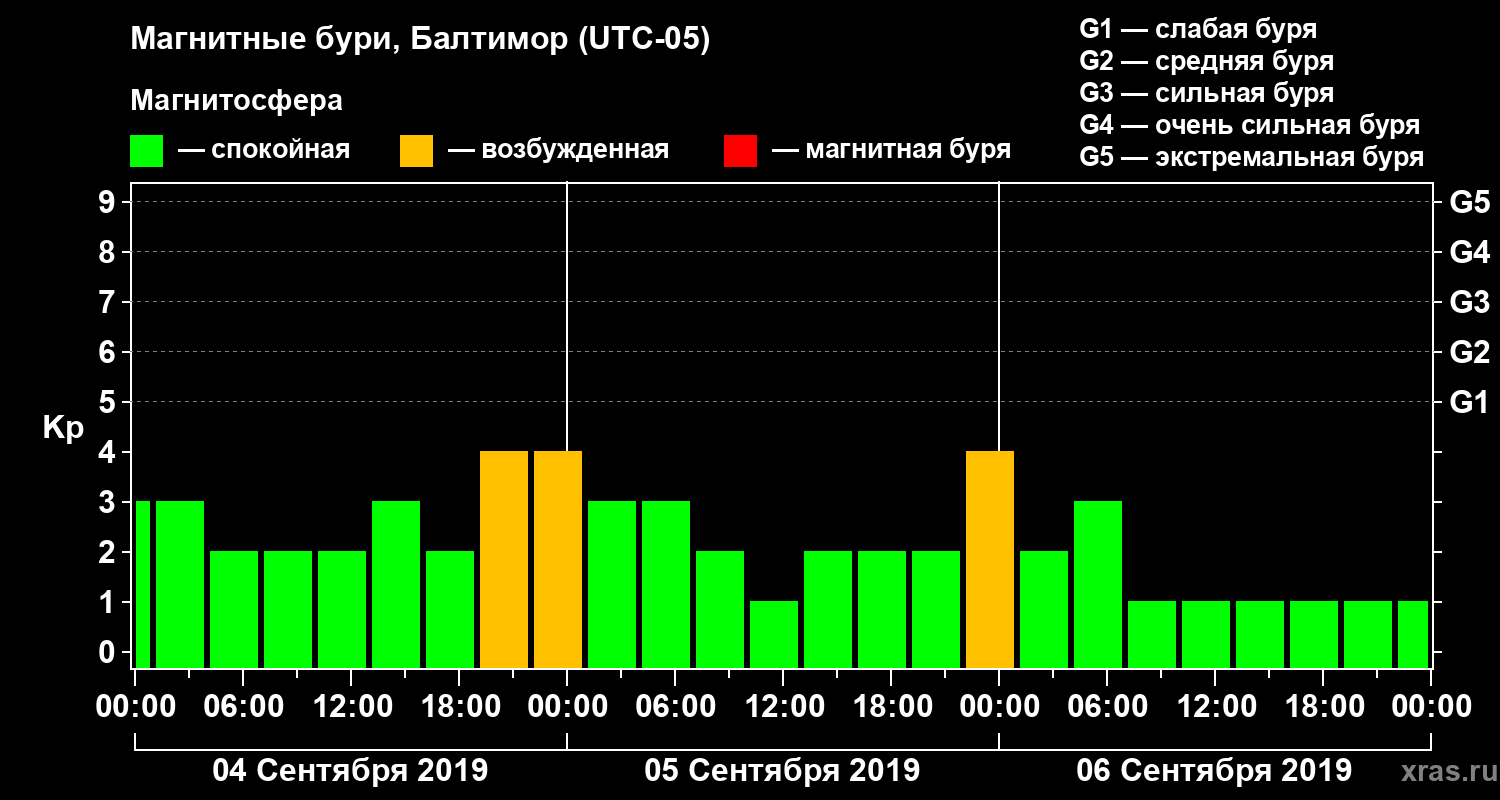Click orange bar crossing midnight into 05 Сентября
The width and height of the screenshot is (1500, 800).
(558, 559)
